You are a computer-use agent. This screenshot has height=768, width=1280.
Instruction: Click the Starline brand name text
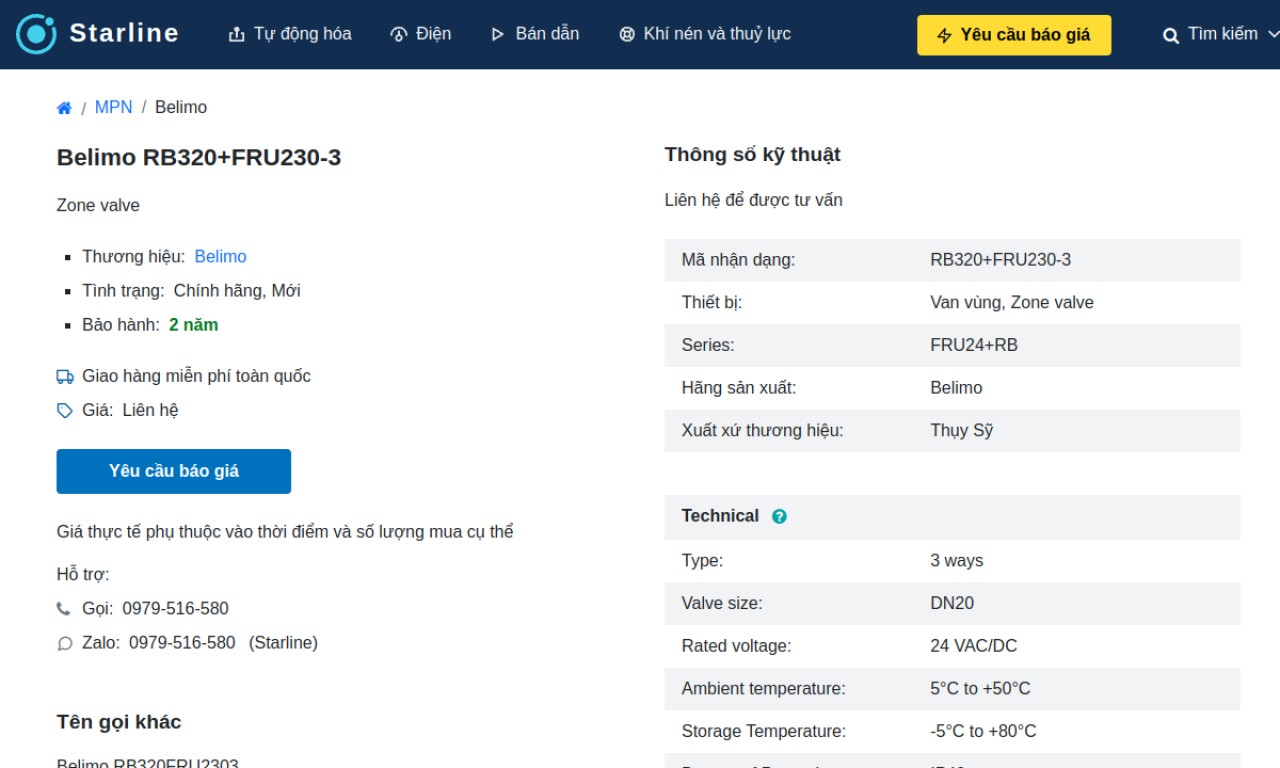click(x=124, y=33)
